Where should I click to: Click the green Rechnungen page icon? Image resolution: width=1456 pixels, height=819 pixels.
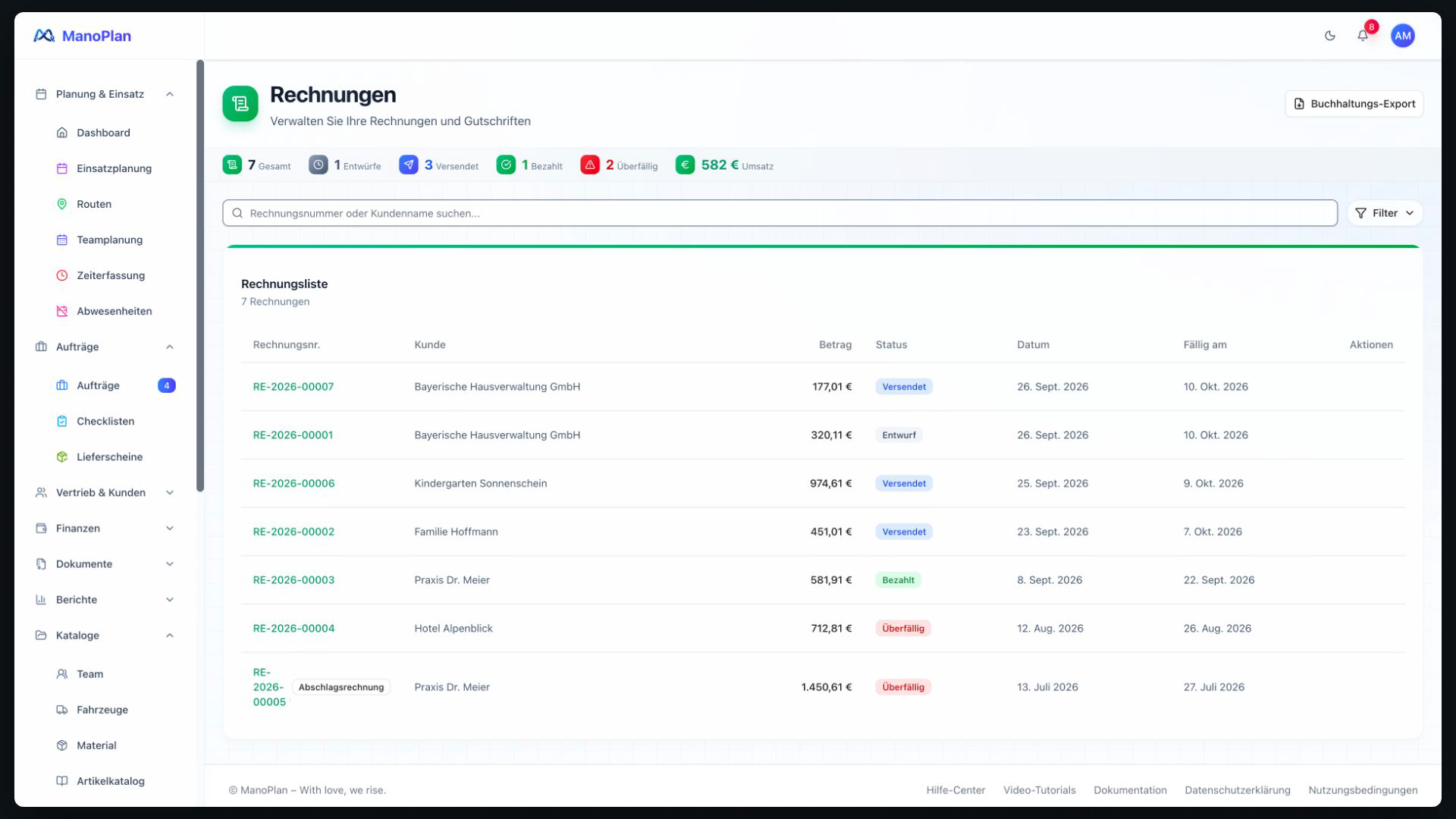pyautogui.click(x=240, y=104)
